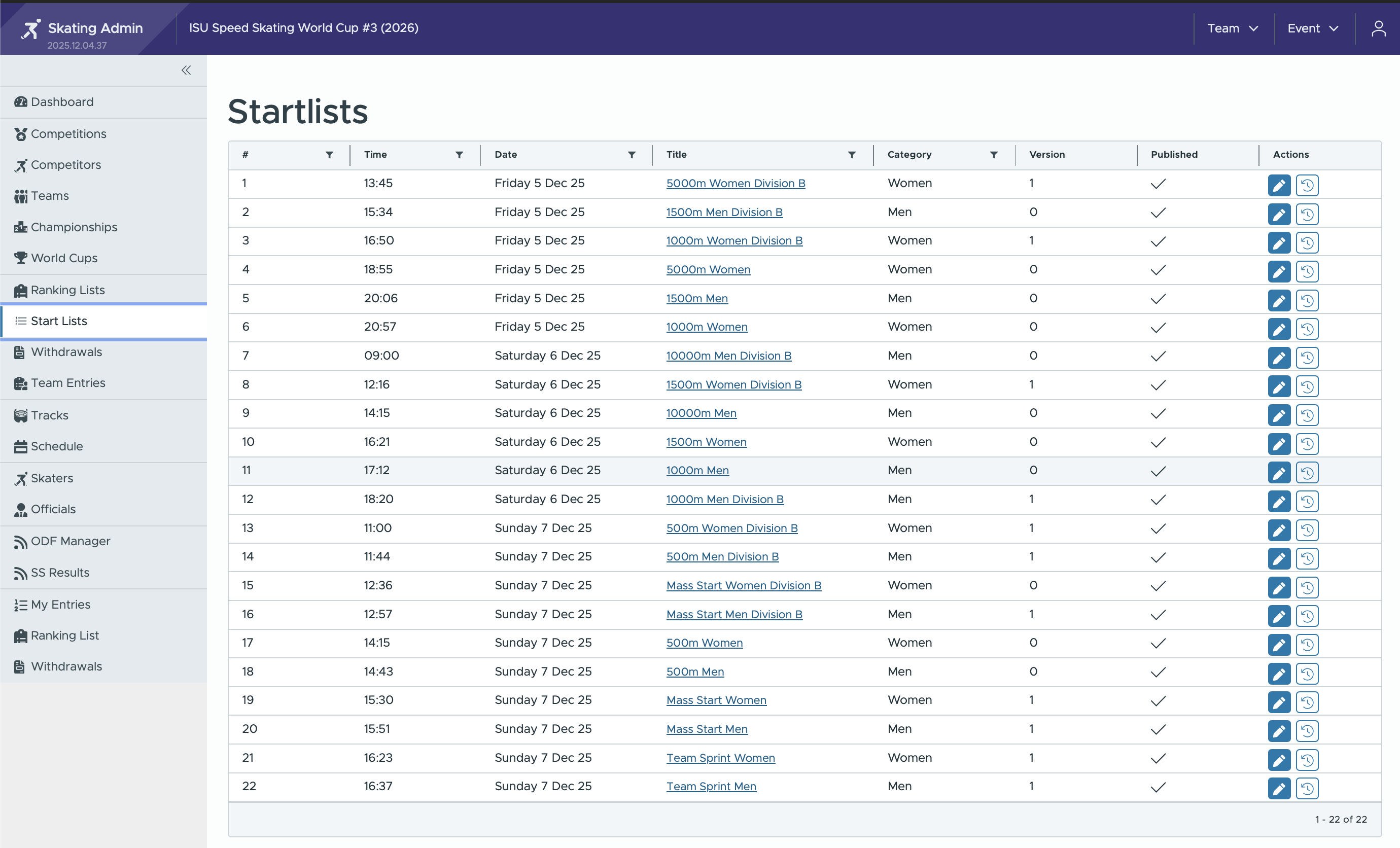Open the Category column filter
Viewport: 1400px width, 848px height.
tap(993, 155)
